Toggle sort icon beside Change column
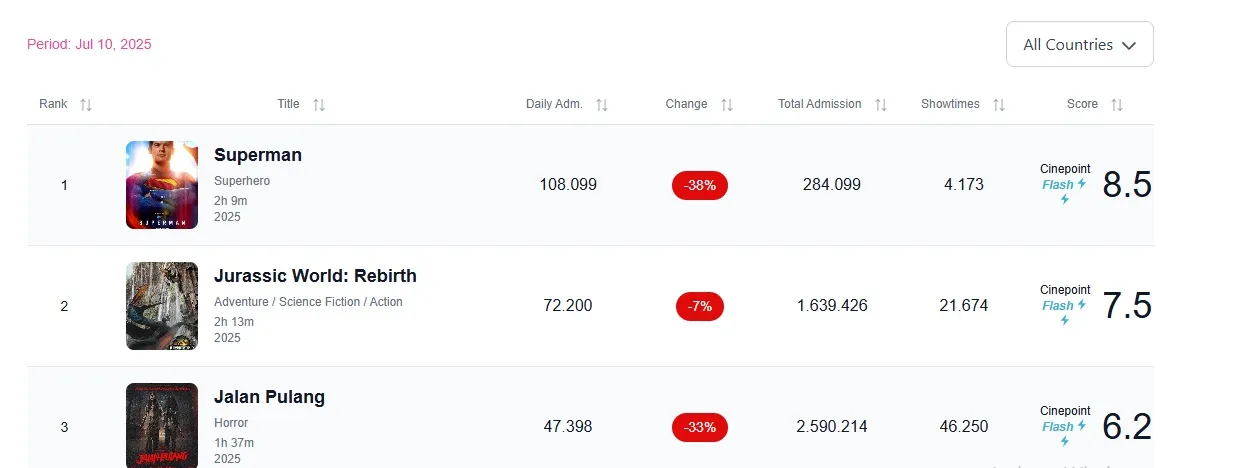Viewport: 1236px width, 468px height. click(727, 105)
